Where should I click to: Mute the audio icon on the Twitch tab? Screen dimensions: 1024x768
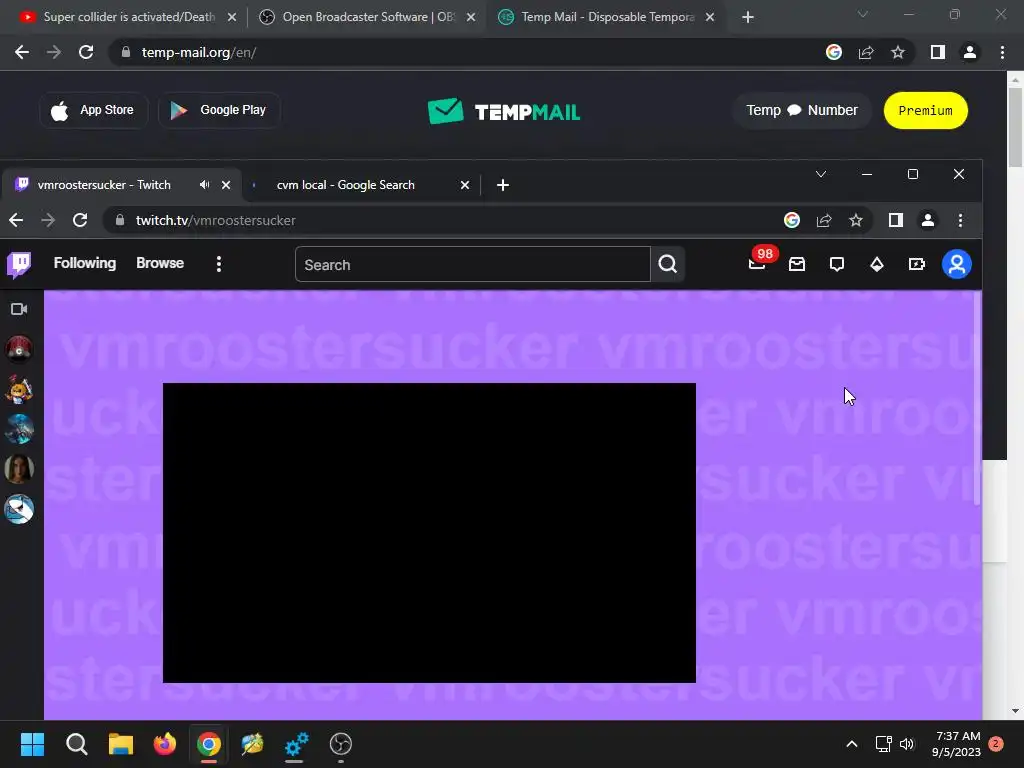pos(204,185)
